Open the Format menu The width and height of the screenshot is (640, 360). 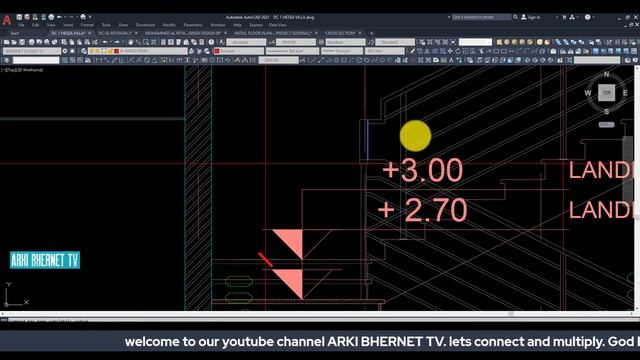[87, 25]
